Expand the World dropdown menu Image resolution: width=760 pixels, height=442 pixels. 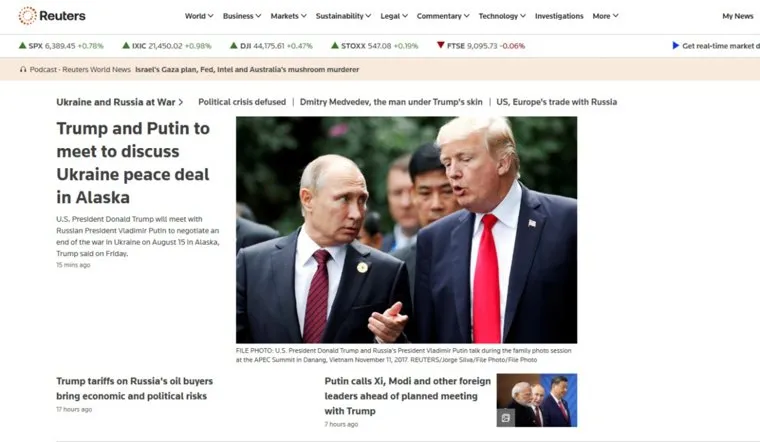[199, 16]
